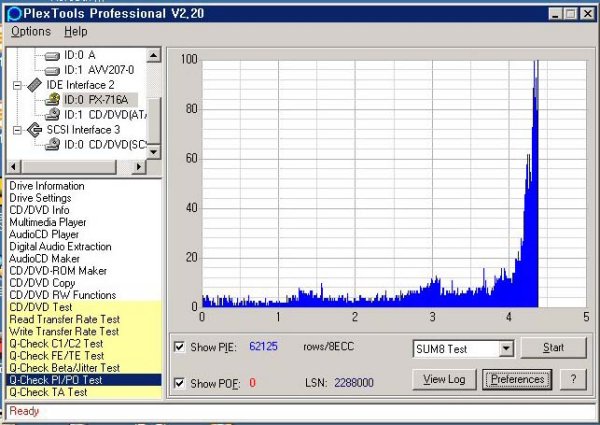Click the PIE value 62125
Image resolution: width=600 pixels, height=425 pixels.
click(x=263, y=346)
